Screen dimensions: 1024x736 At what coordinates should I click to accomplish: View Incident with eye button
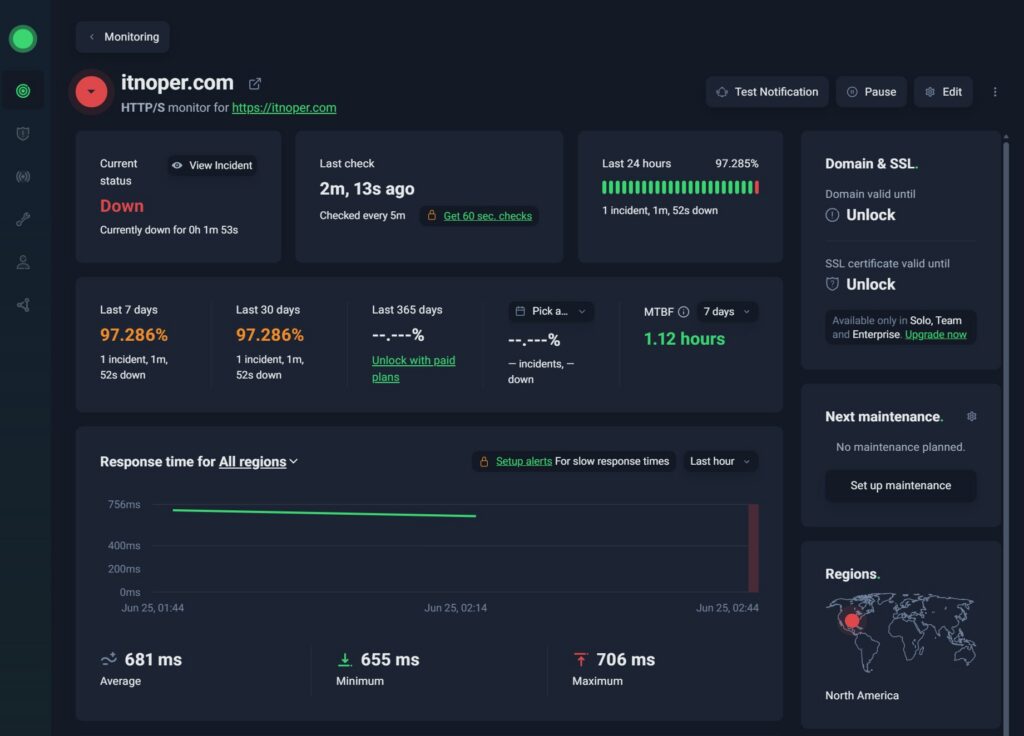[212, 165]
